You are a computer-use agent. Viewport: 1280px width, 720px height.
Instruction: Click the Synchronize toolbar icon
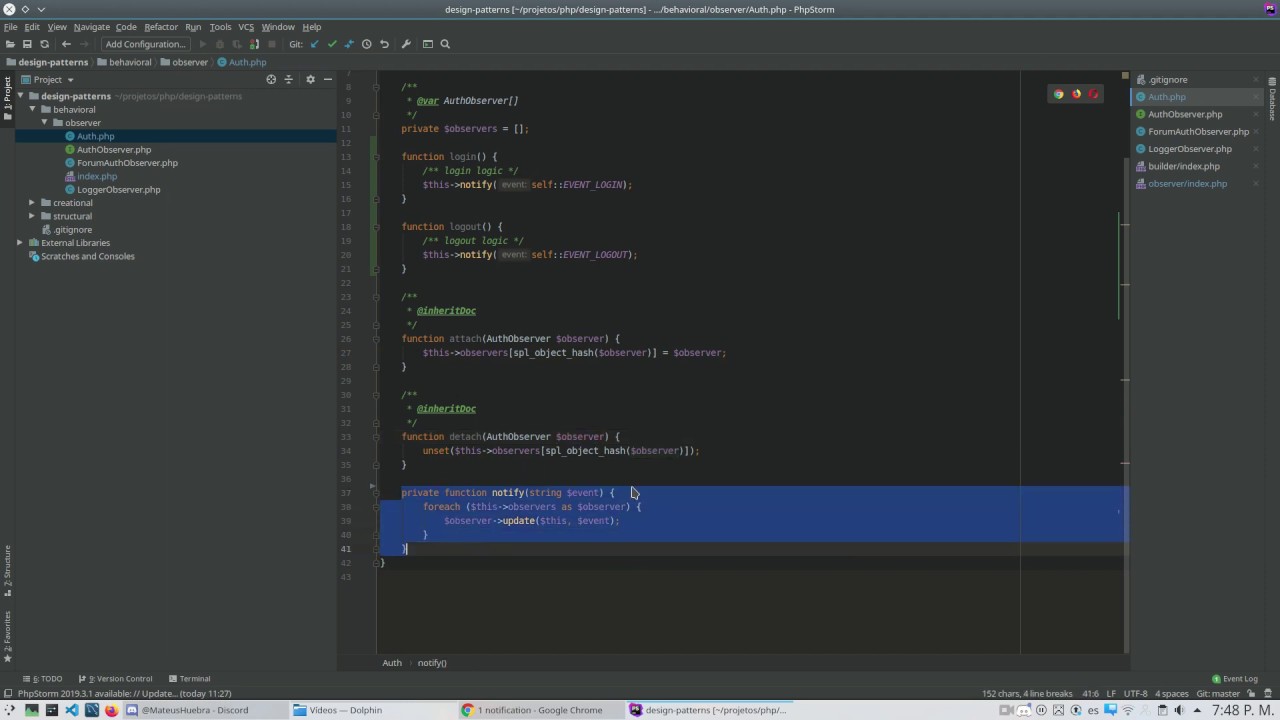[44, 44]
